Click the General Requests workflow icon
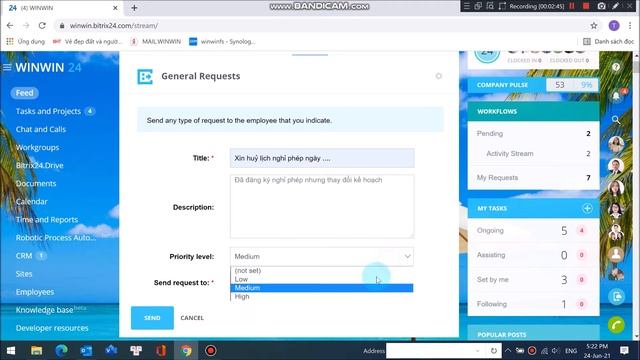The height and width of the screenshot is (360, 640). (x=145, y=76)
